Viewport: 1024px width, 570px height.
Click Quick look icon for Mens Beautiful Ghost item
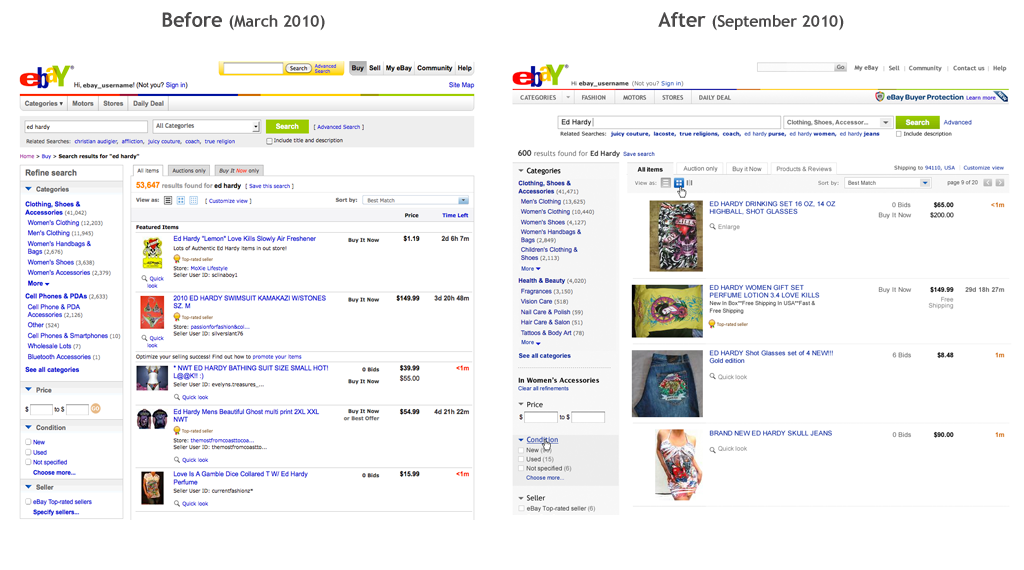tap(176, 460)
